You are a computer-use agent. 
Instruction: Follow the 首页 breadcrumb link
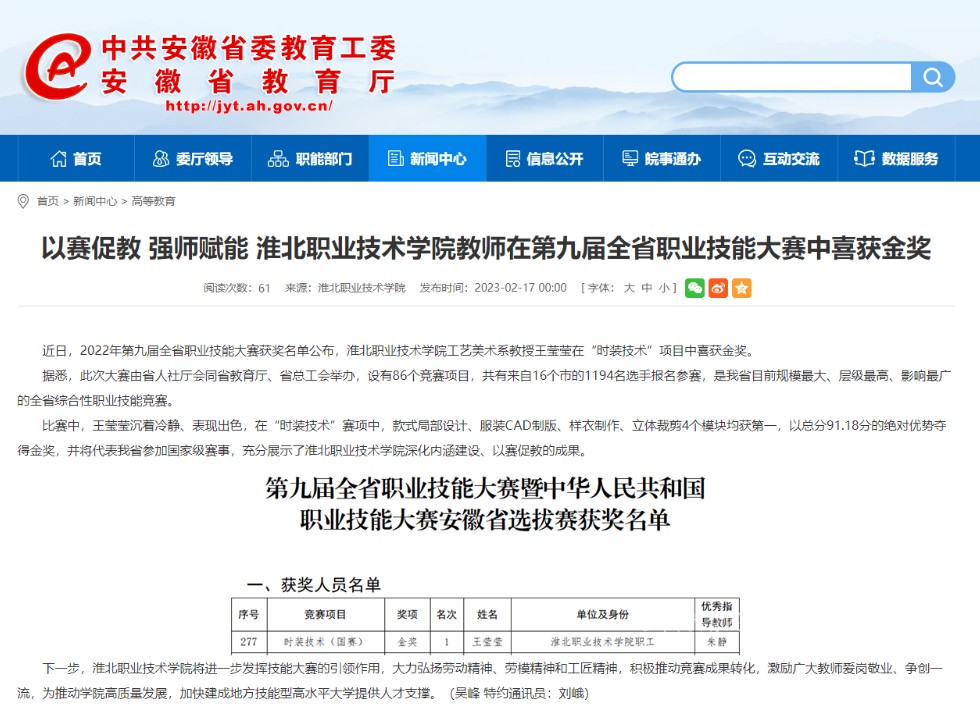[x=48, y=201]
